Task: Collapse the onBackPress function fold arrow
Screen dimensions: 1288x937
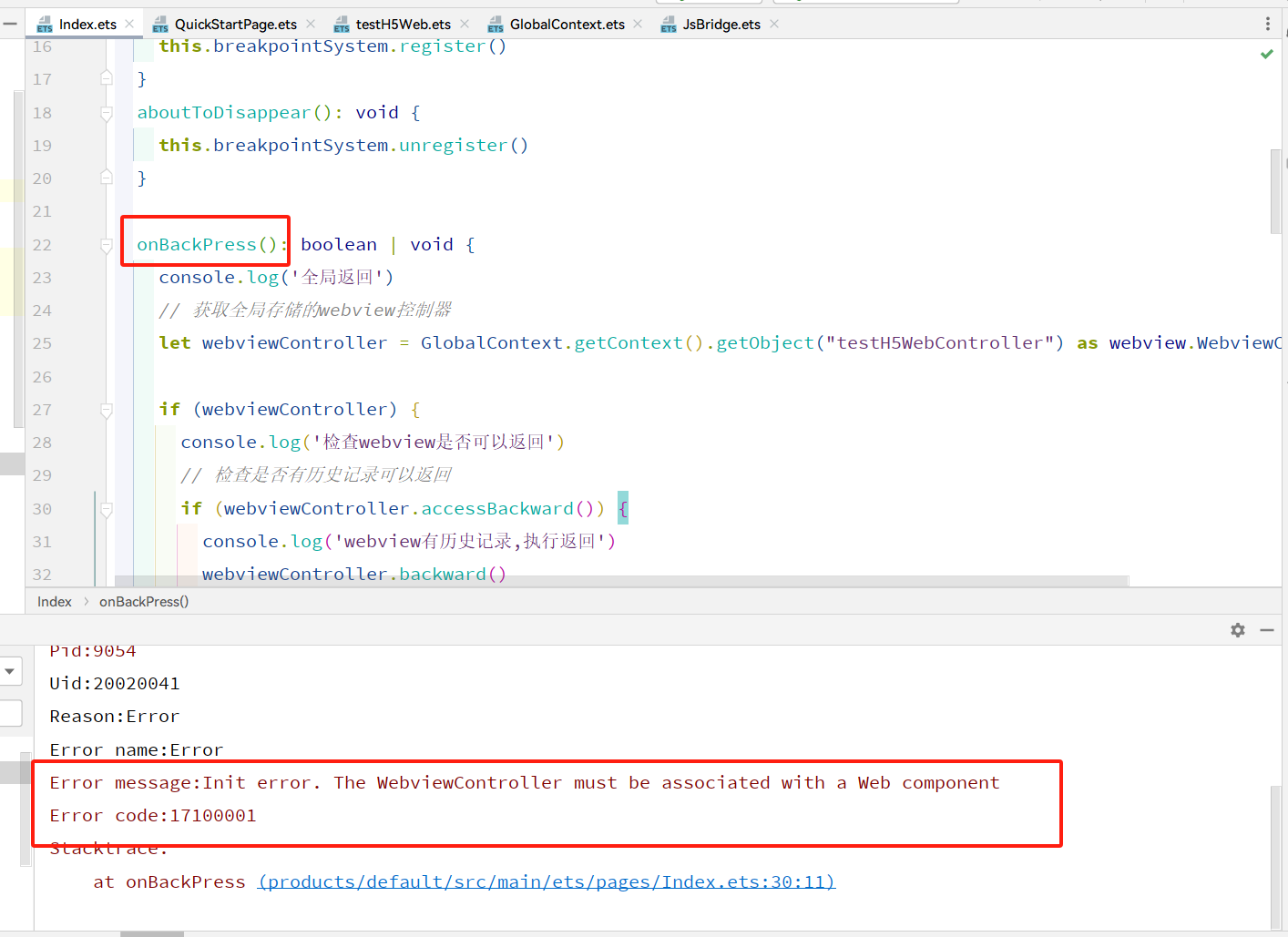Action: tap(106, 244)
